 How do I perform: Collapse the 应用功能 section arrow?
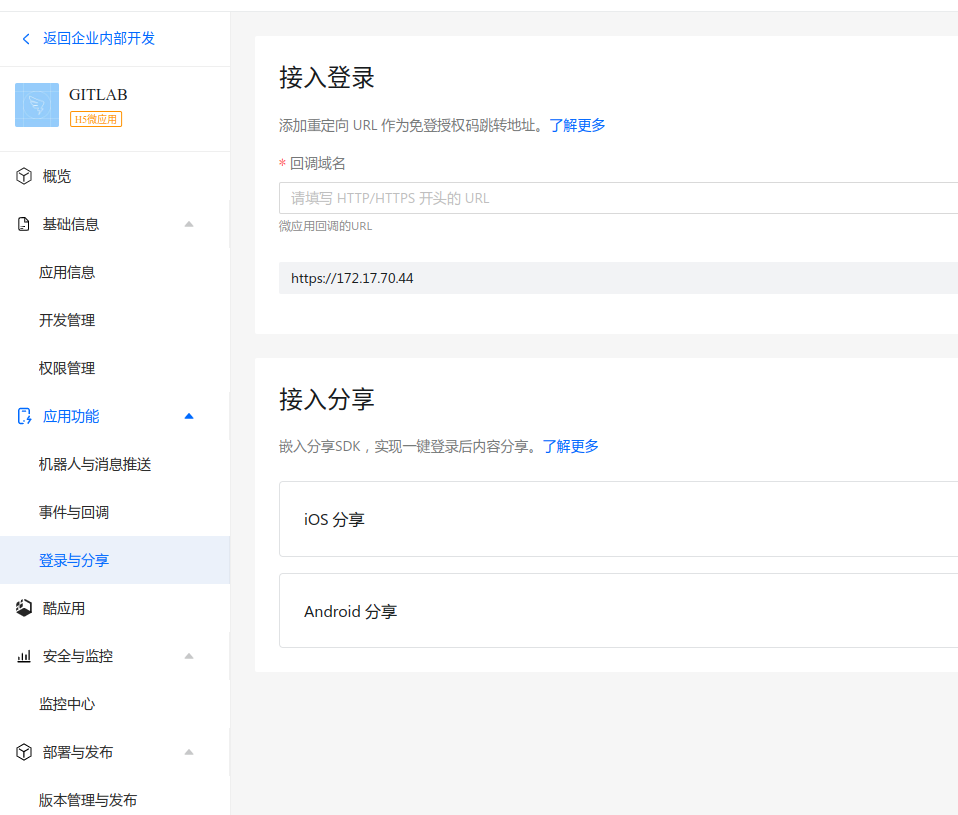pos(189,416)
